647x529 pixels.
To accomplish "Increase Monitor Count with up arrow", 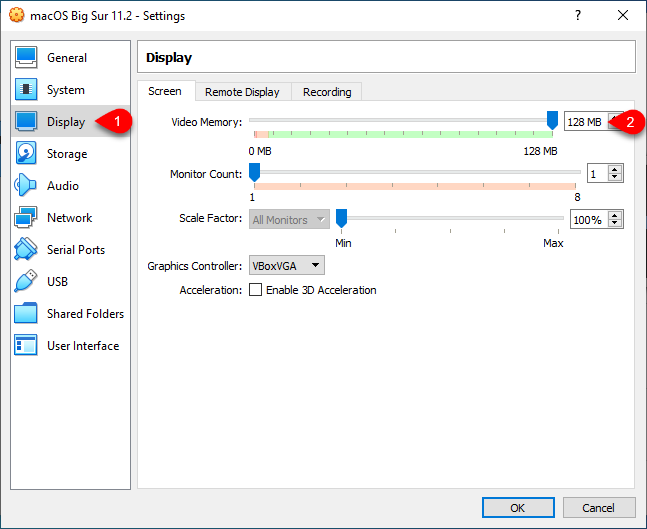I will 615,169.
